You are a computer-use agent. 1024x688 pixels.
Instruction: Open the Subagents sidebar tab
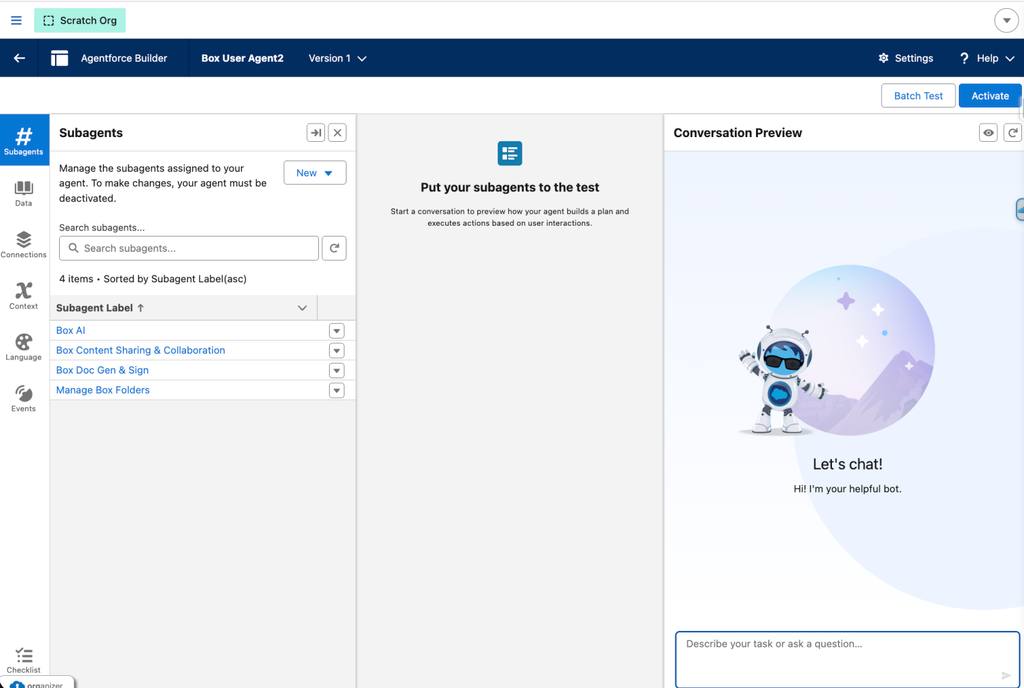pyautogui.click(x=24, y=140)
